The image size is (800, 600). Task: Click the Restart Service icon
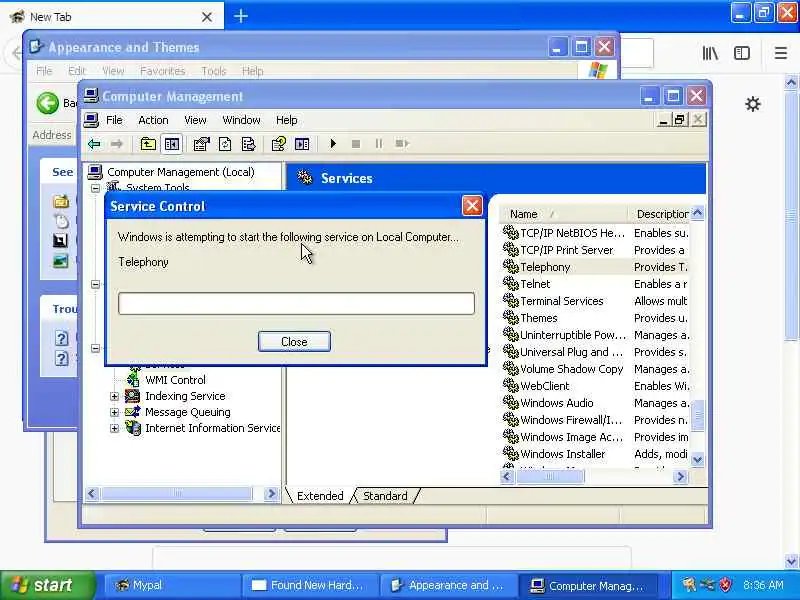(x=402, y=144)
